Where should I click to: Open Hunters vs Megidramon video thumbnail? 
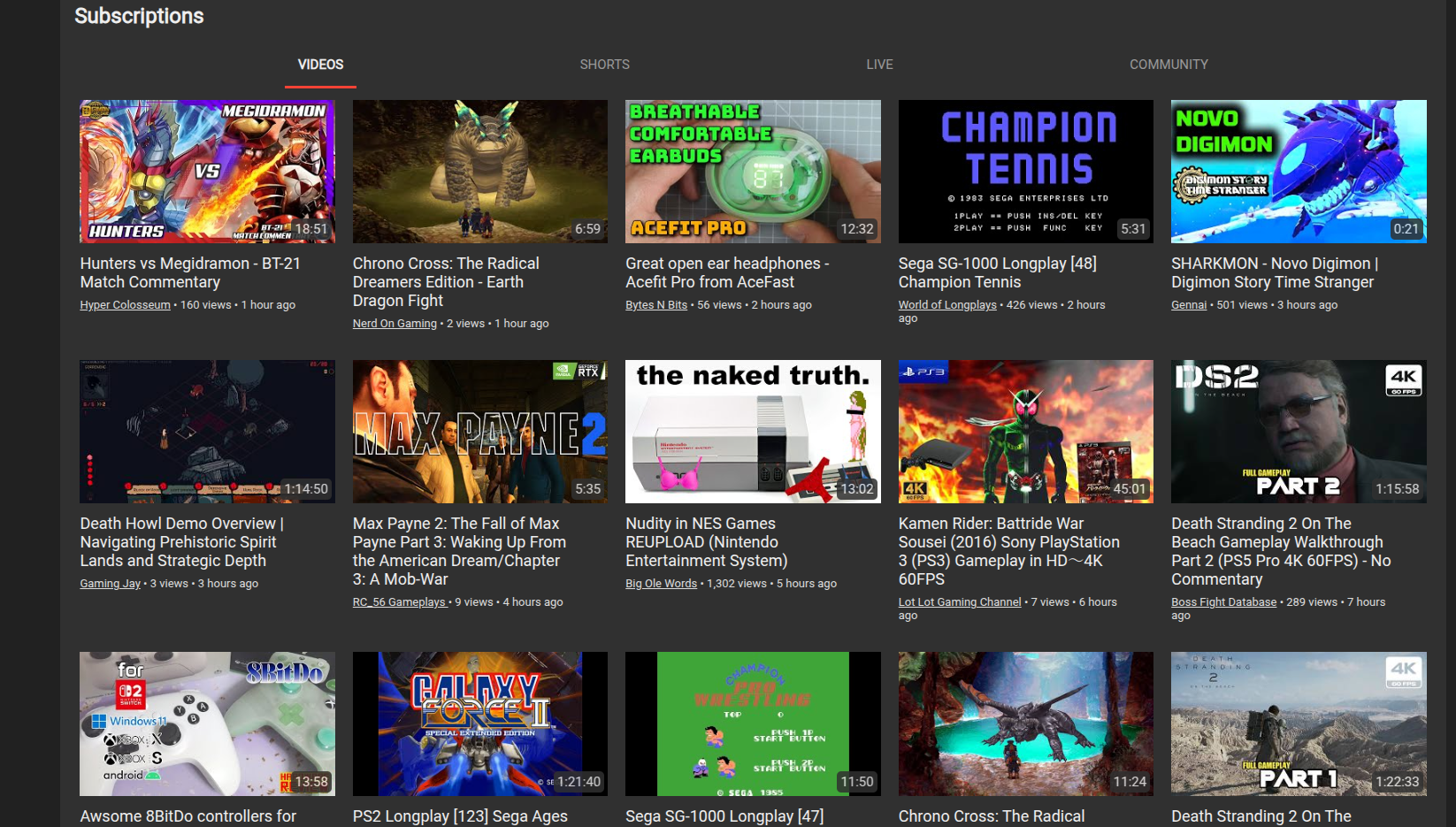pos(207,172)
